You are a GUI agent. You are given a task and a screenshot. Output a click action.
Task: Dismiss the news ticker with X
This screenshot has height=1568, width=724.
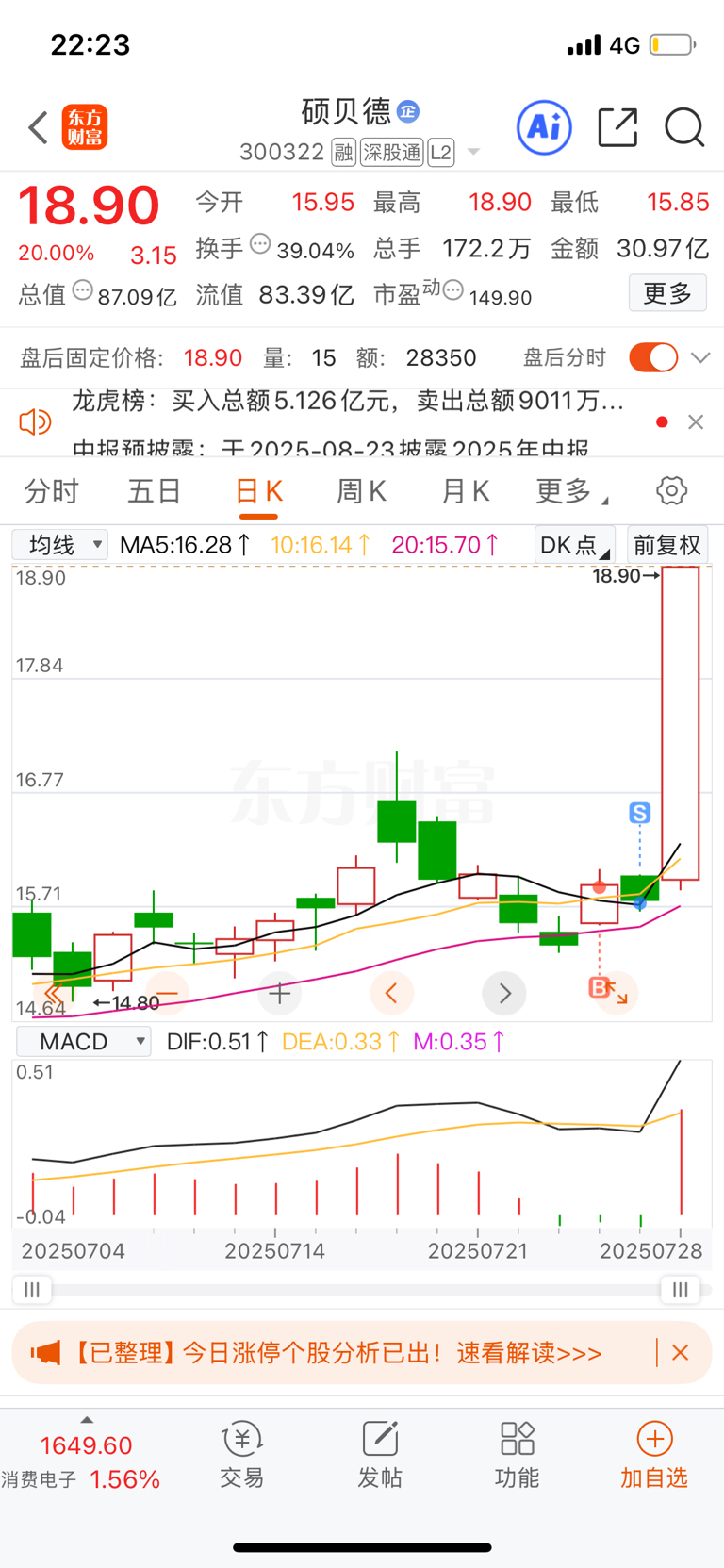(x=696, y=421)
